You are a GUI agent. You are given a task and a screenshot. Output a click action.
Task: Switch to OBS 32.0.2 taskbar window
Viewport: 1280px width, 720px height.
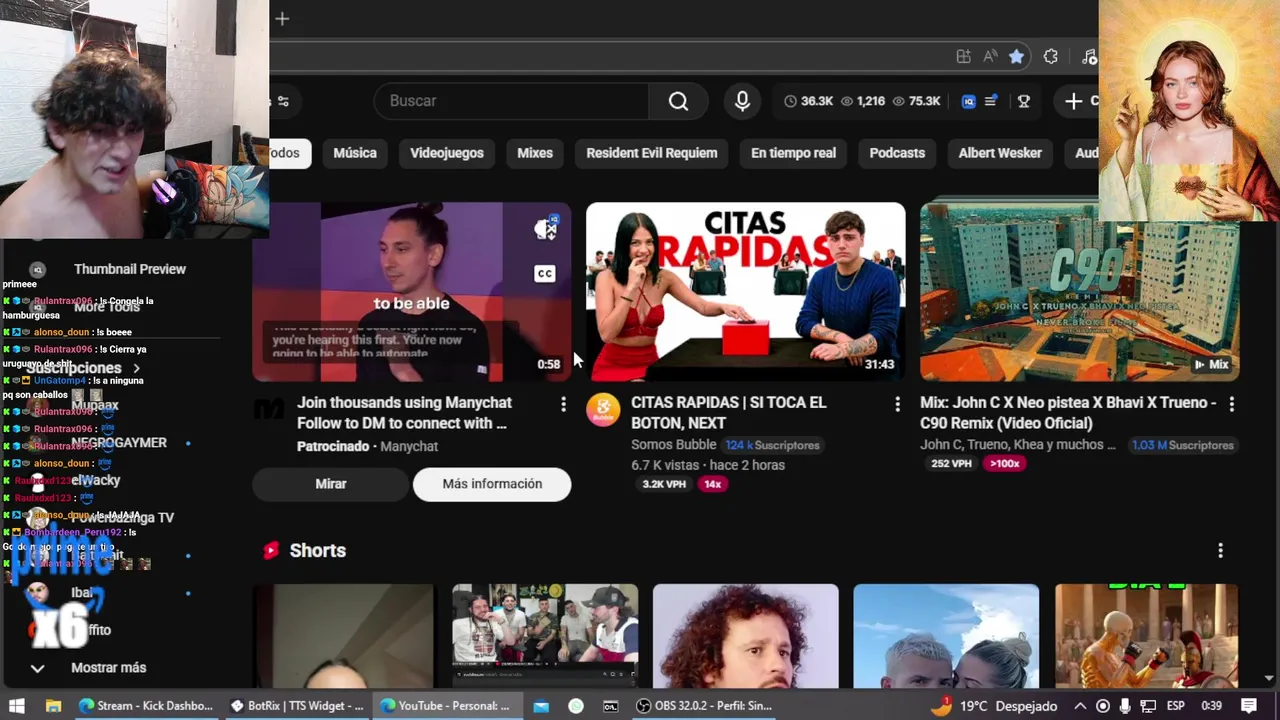704,706
